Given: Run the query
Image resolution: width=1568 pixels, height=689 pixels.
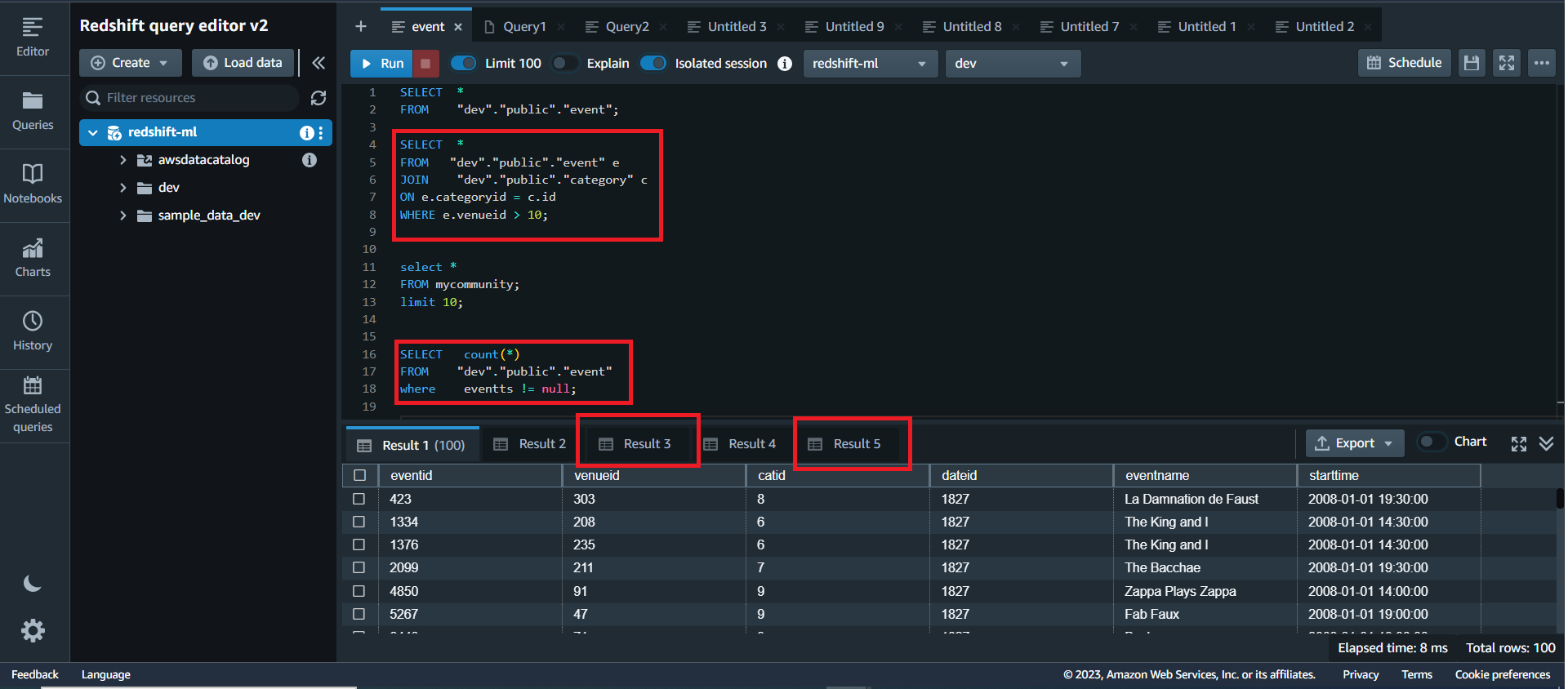Looking at the screenshot, I should (381, 63).
